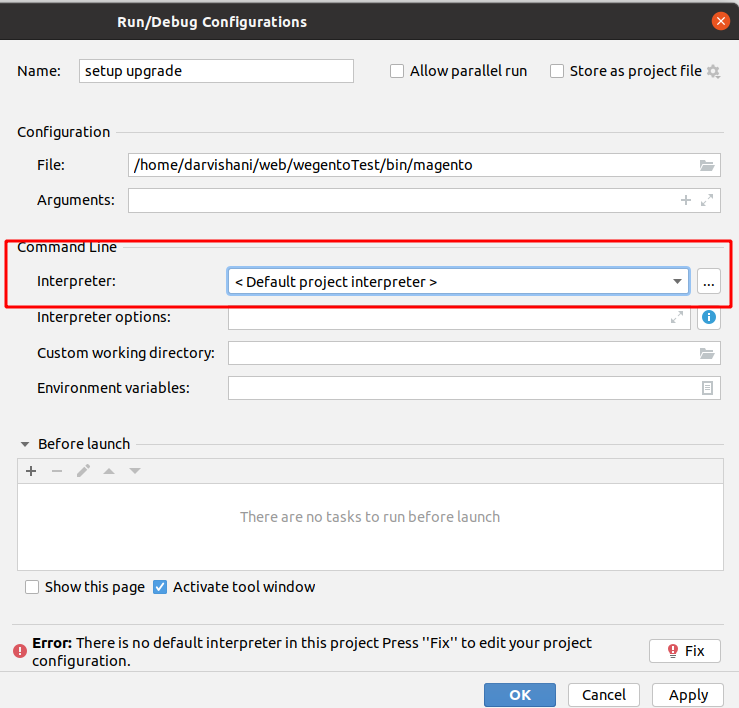Enable Allow parallel run checkbox
The width and height of the screenshot is (739, 708).
click(397, 71)
